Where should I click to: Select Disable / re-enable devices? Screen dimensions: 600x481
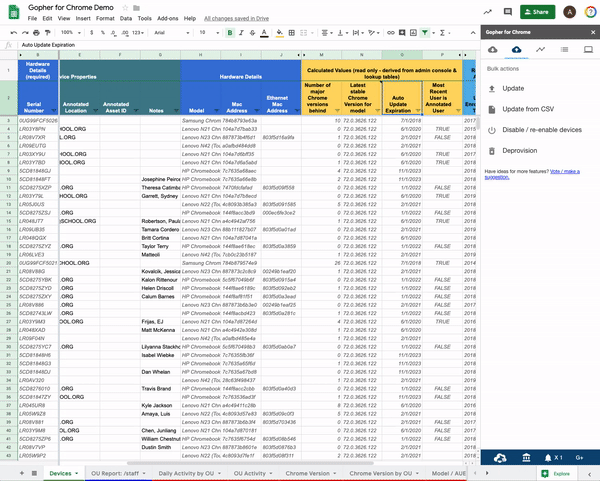tap(541, 130)
